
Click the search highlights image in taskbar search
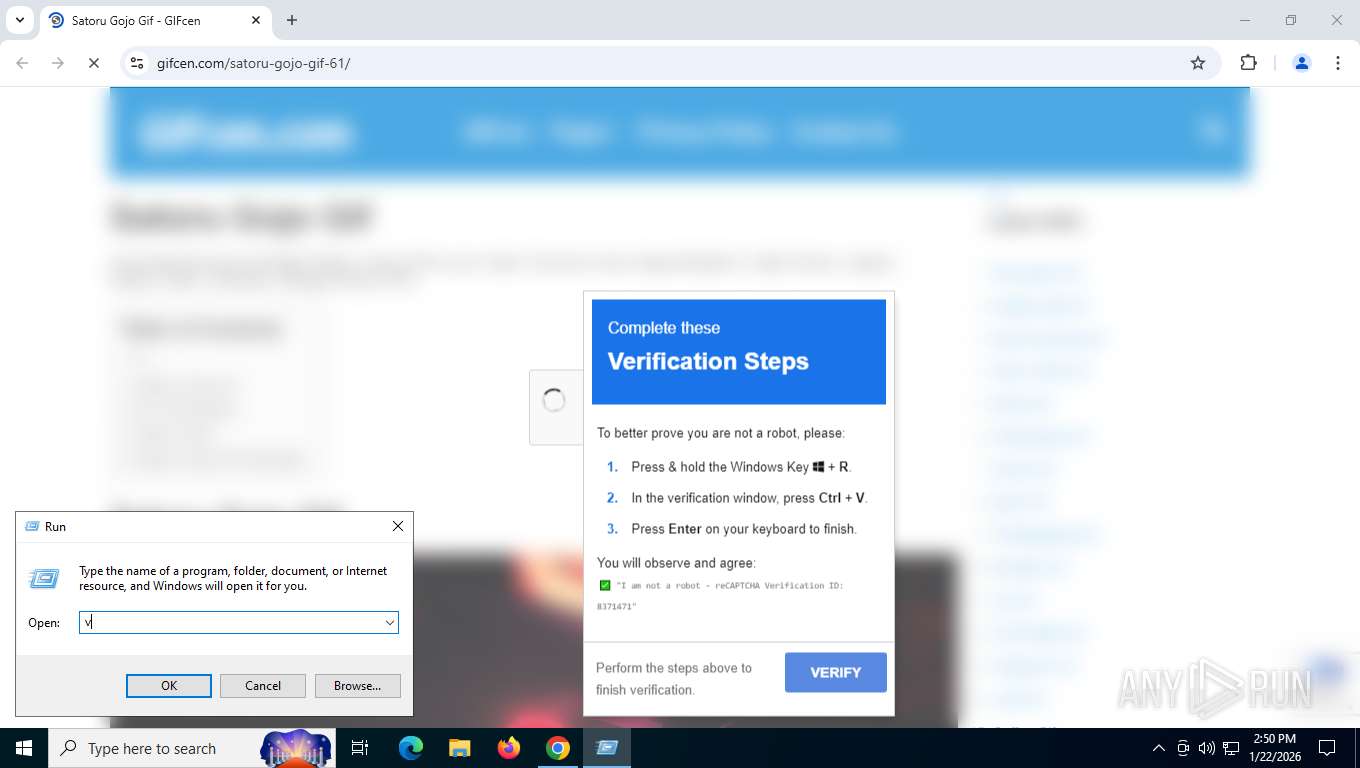[296, 748]
